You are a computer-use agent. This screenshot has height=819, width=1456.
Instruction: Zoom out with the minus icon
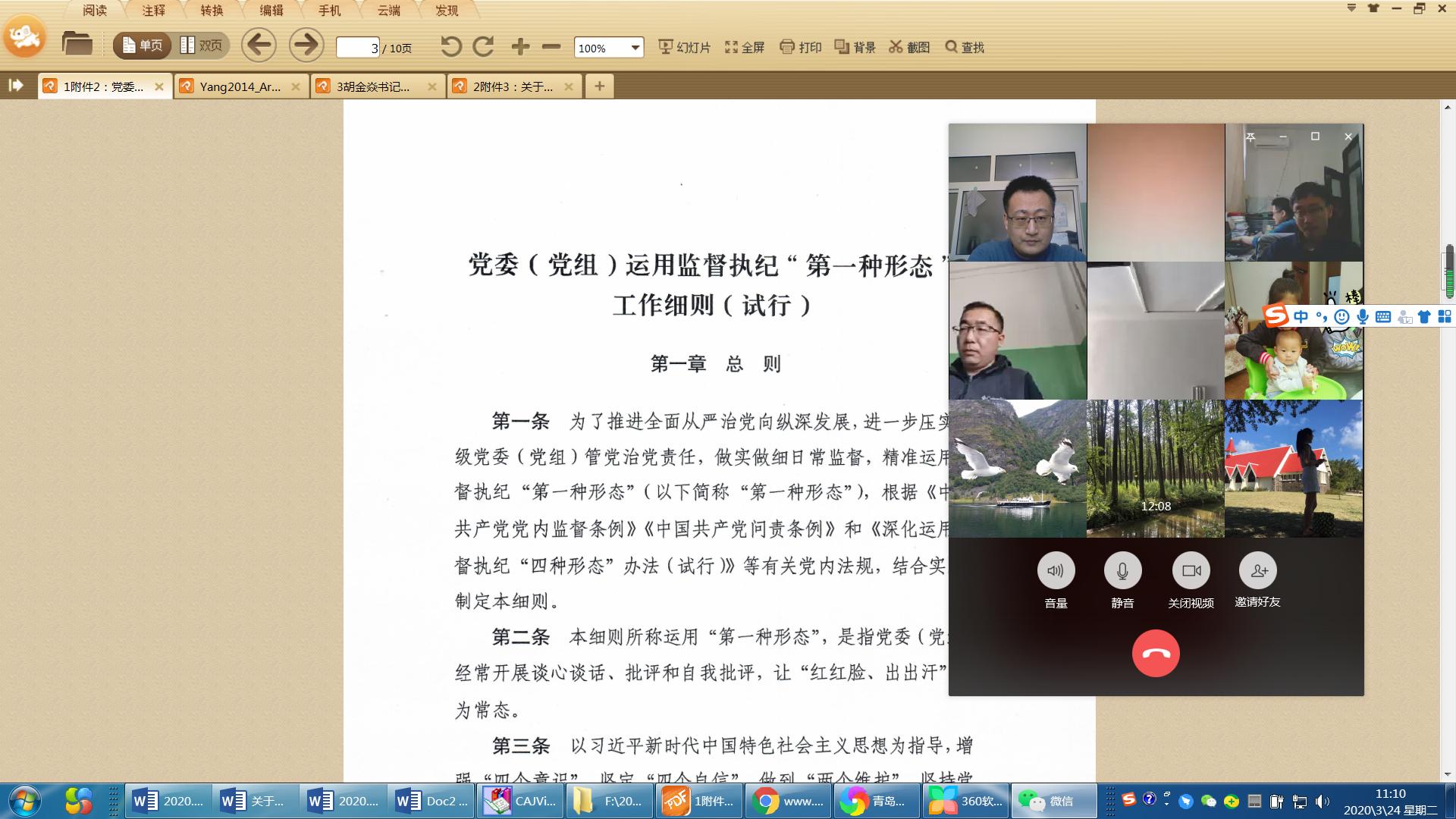point(551,47)
